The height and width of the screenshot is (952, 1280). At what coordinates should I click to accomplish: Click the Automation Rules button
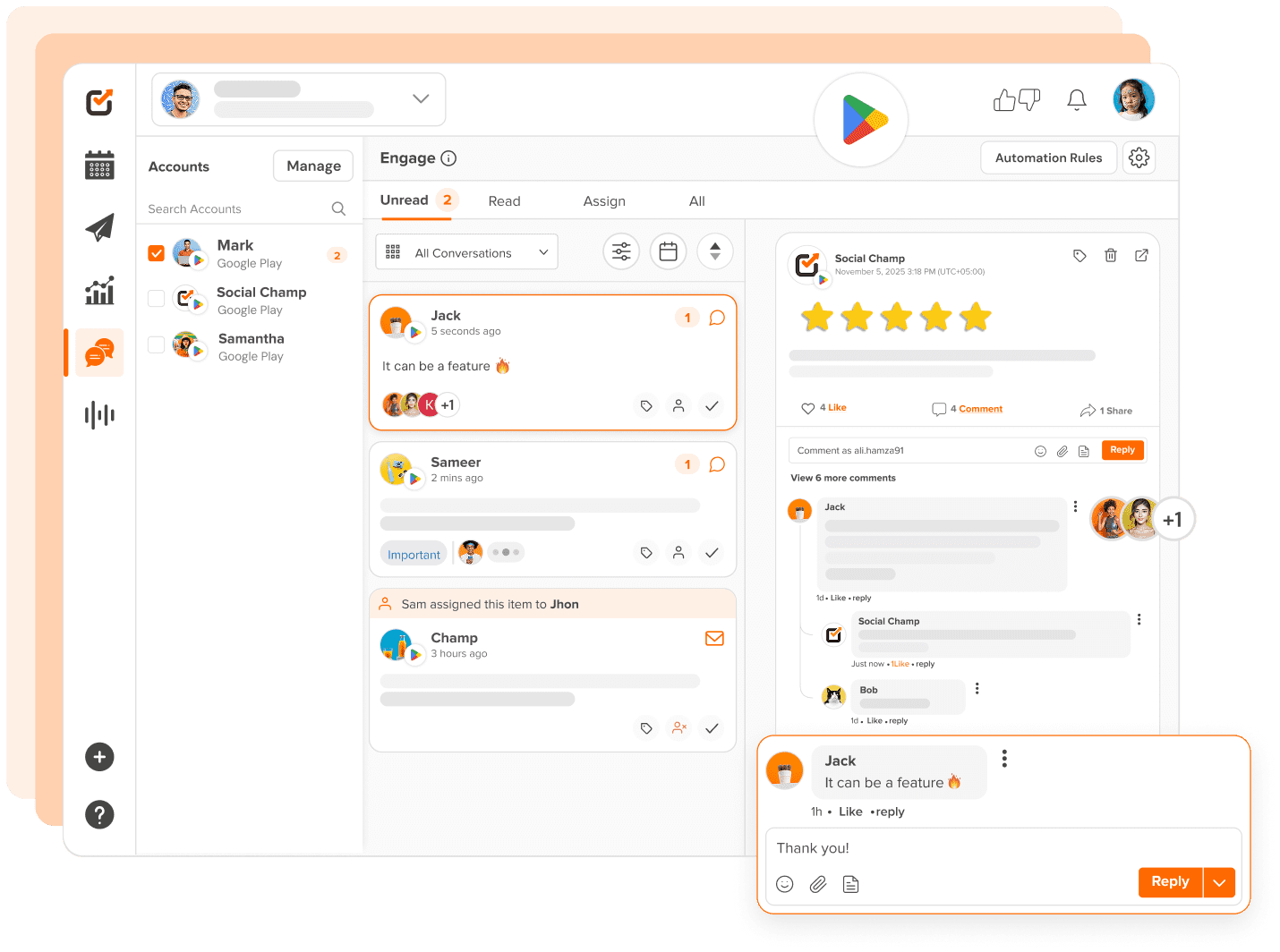coord(1048,157)
